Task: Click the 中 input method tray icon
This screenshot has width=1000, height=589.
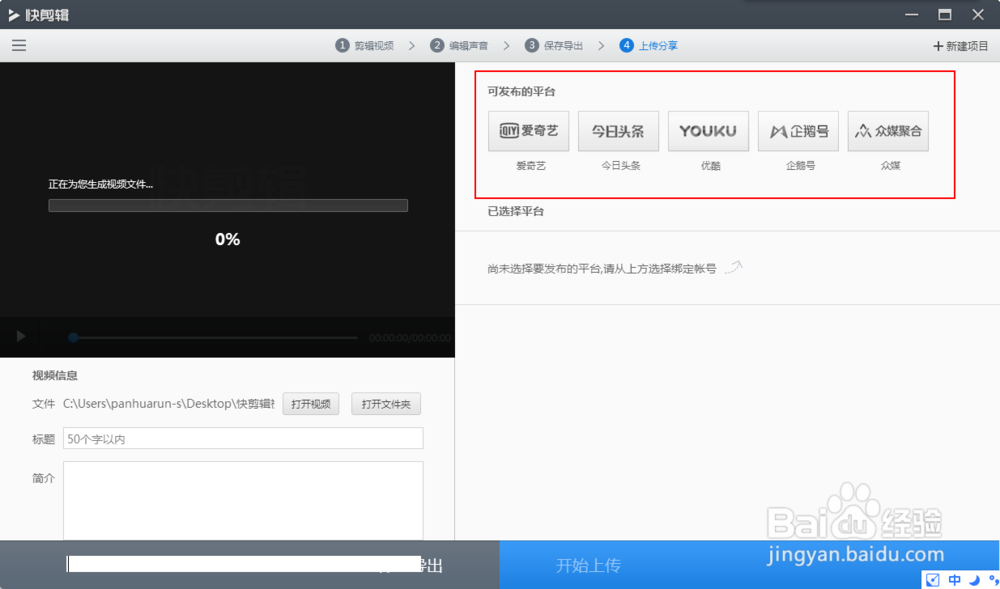Action: [955, 579]
